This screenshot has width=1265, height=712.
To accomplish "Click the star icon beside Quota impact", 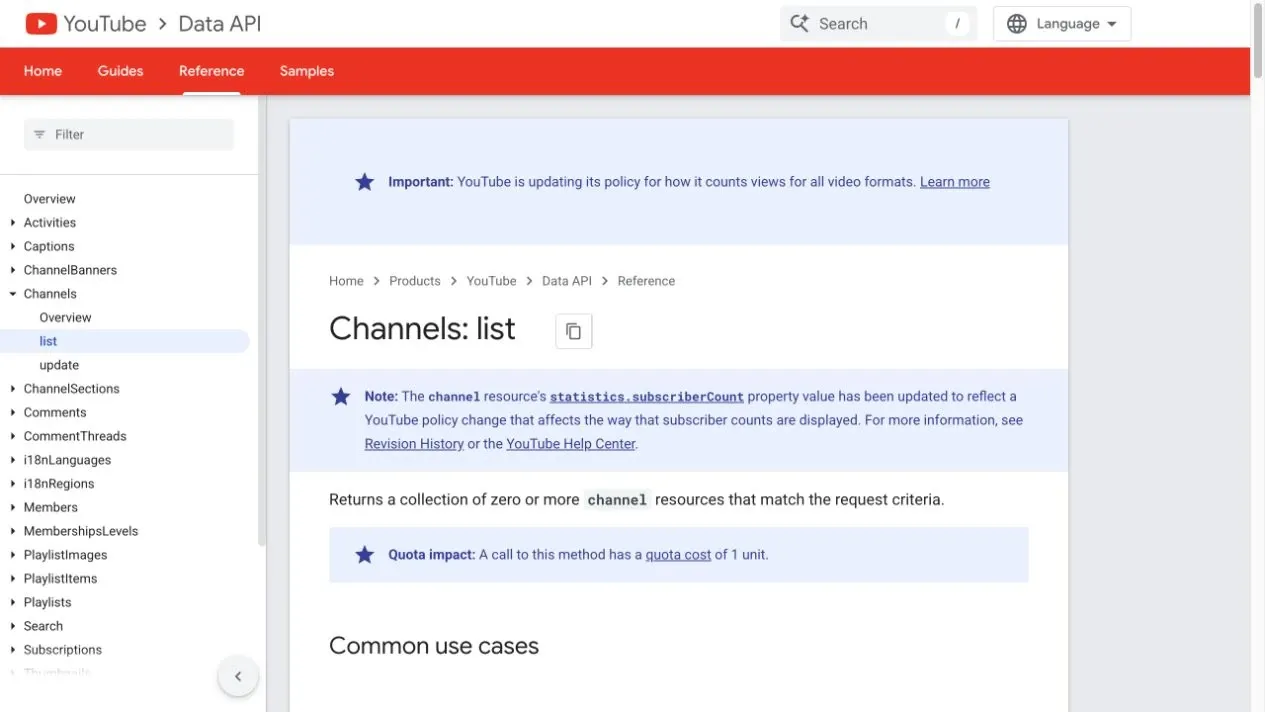I will 365,555.
